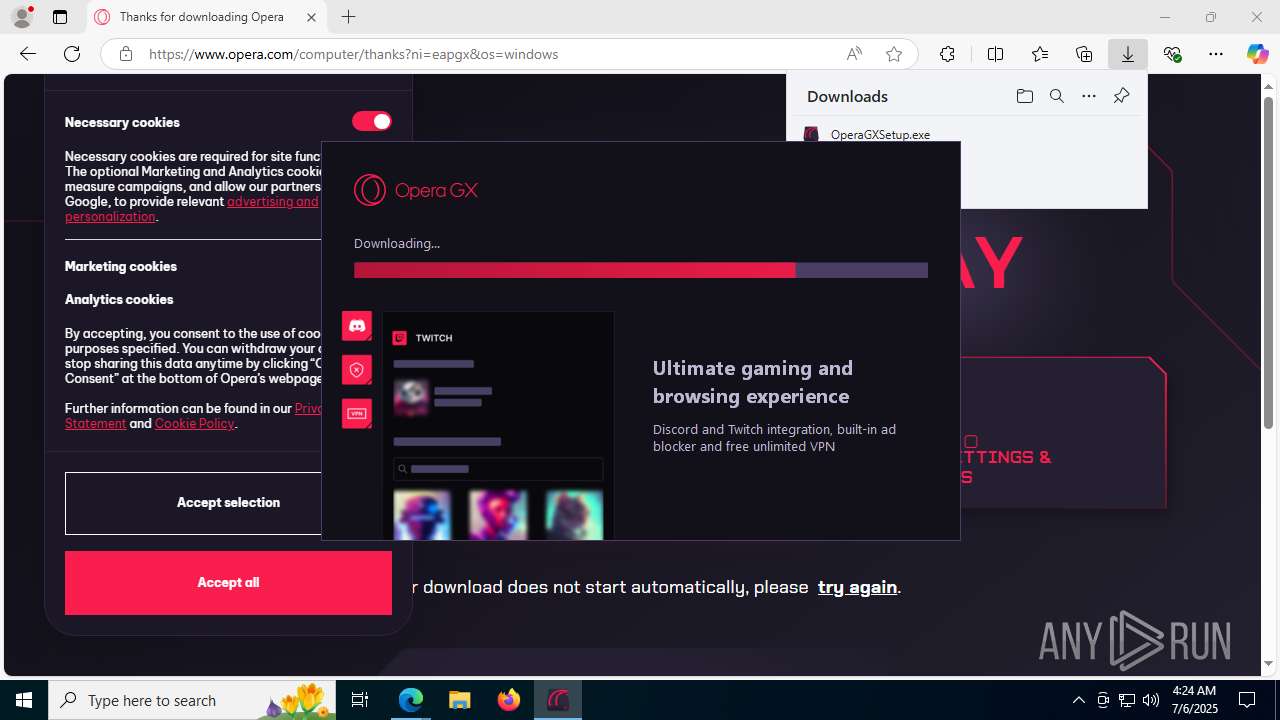
Task: Click the Marketing cookies label
Action: (121, 266)
